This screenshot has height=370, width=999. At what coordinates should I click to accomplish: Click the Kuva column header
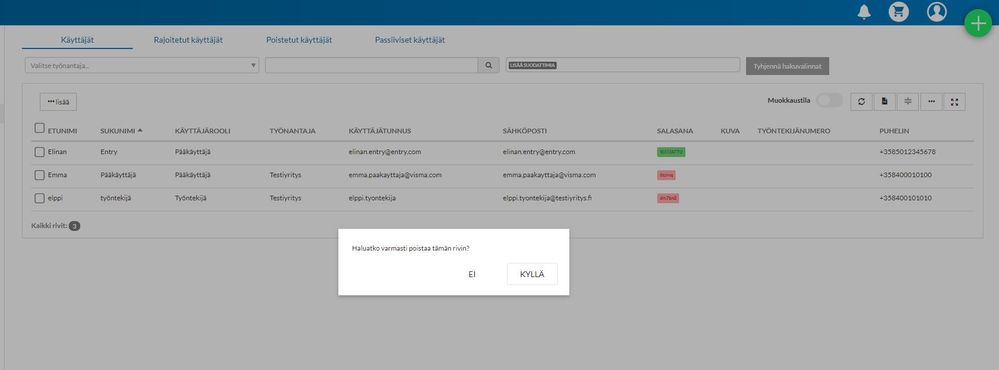click(x=730, y=131)
